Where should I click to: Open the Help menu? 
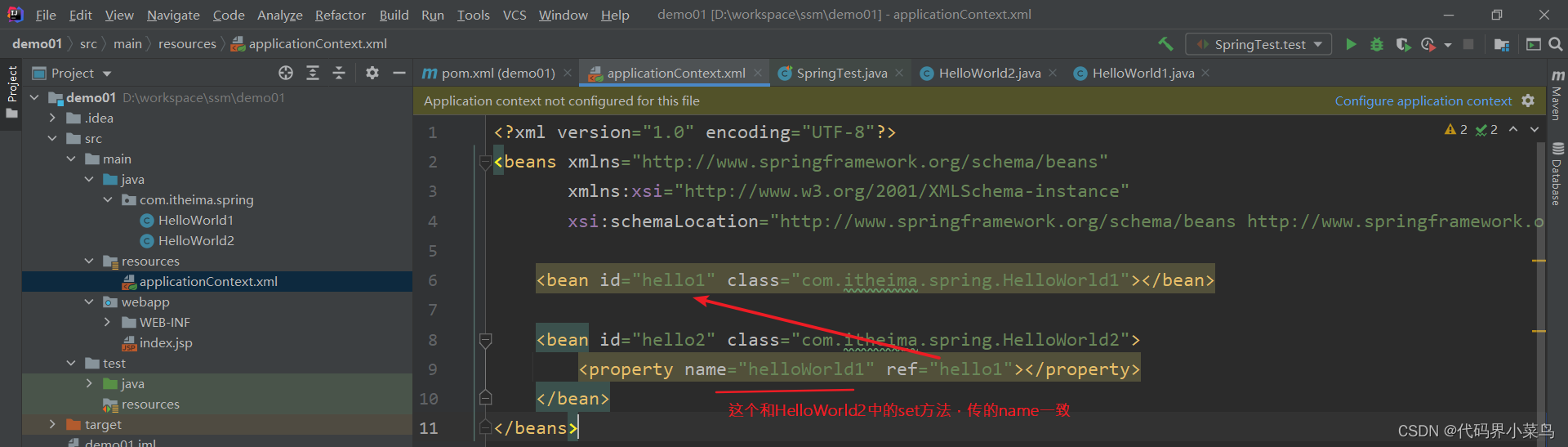pyautogui.click(x=615, y=15)
